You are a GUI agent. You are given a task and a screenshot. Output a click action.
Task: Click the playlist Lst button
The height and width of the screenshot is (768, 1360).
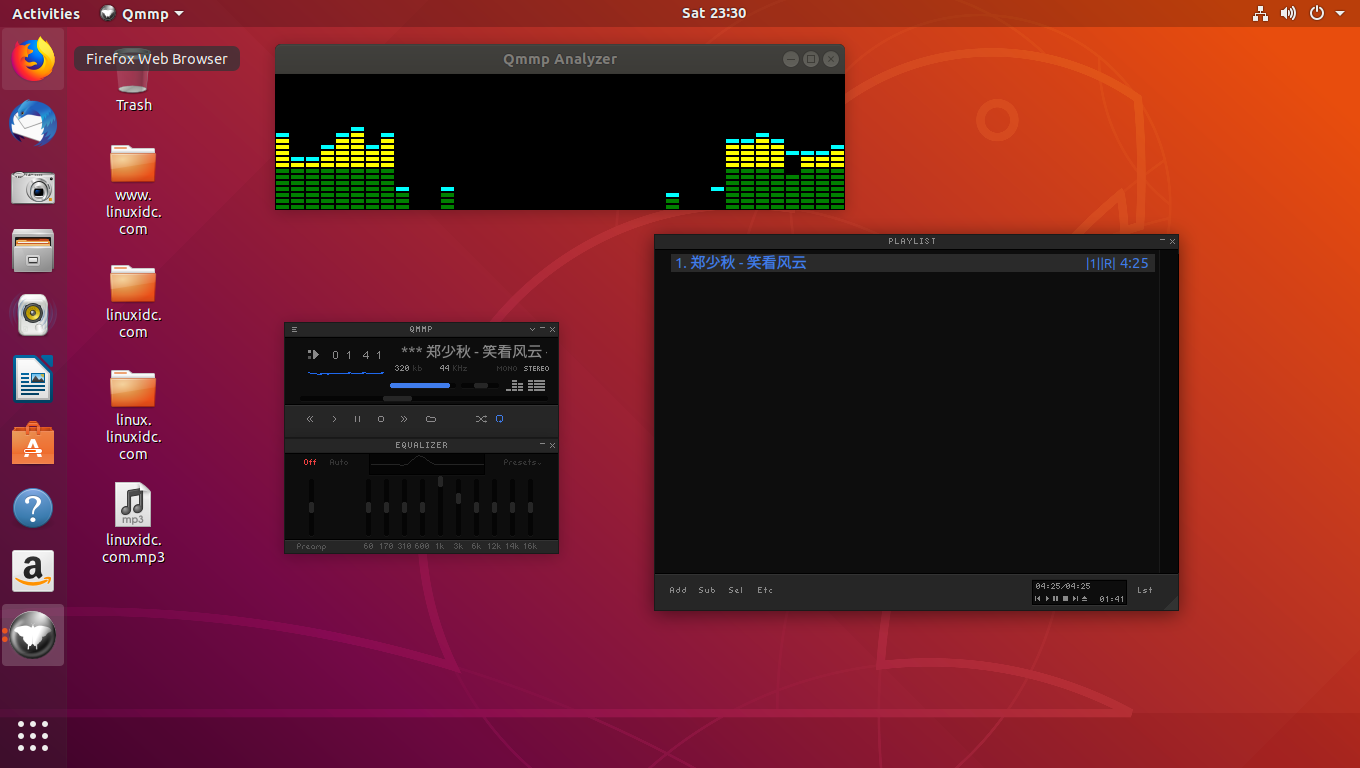point(1144,590)
